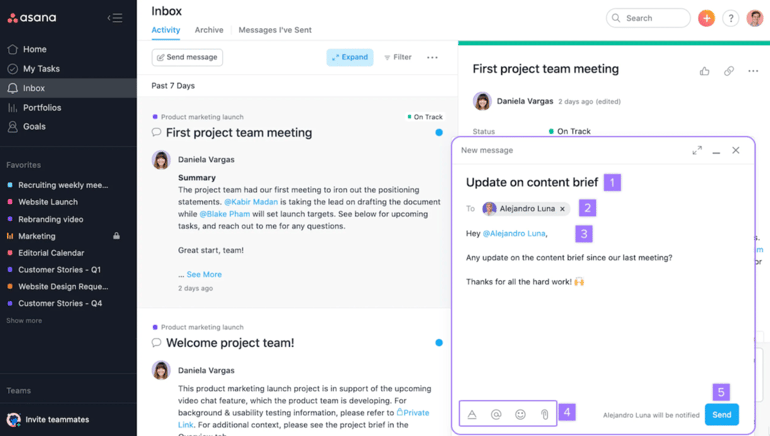Open the text formatting icon in composer
Image resolution: width=770 pixels, height=436 pixels.
tap(472, 414)
